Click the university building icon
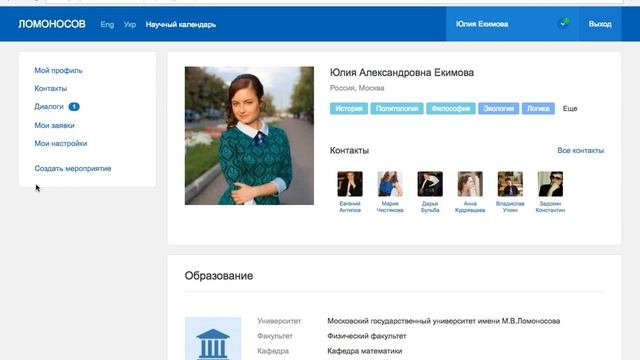Viewport: 640px width, 360px height. (213, 339)
